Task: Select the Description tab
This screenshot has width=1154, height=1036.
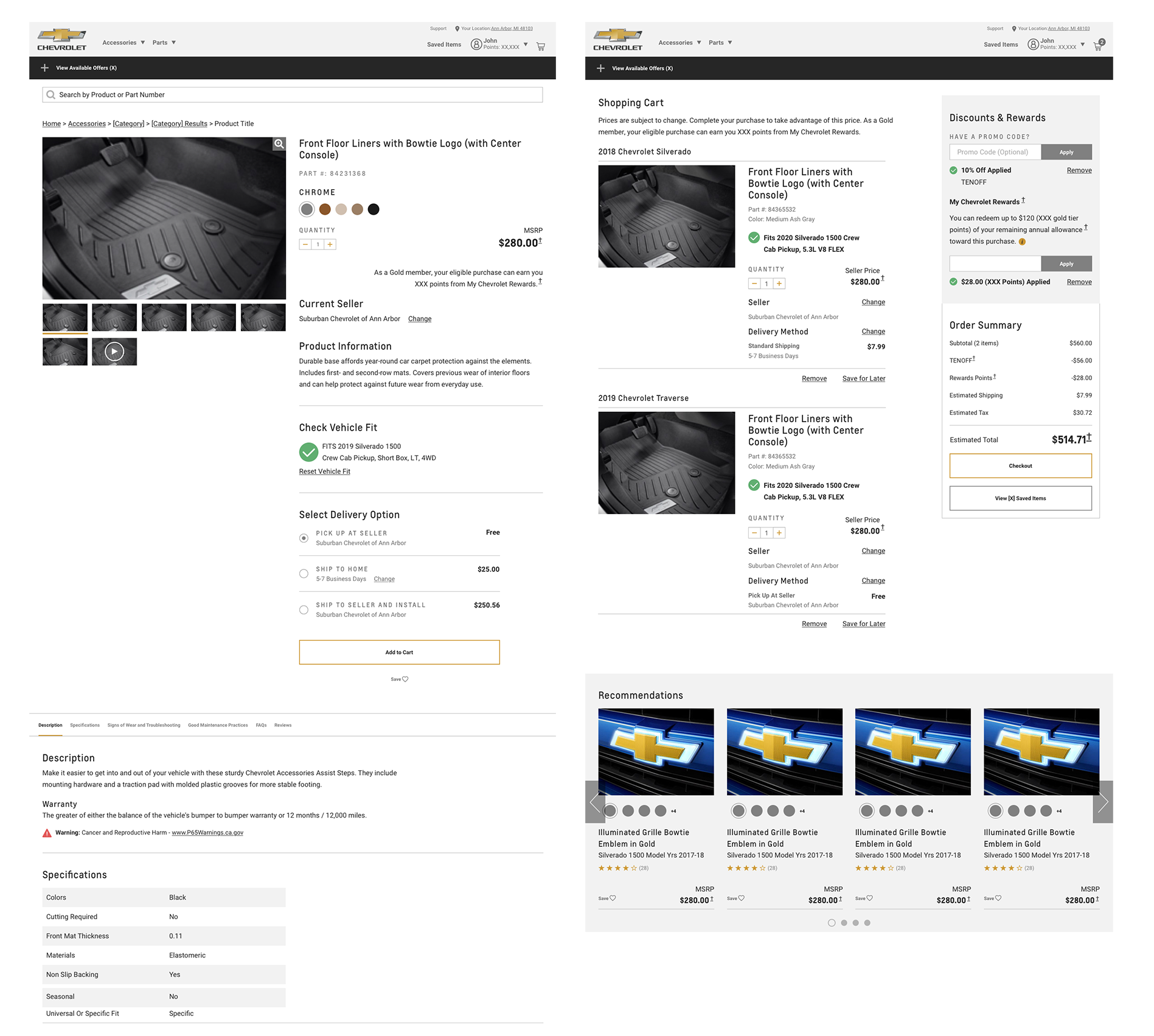Action: 50,725
